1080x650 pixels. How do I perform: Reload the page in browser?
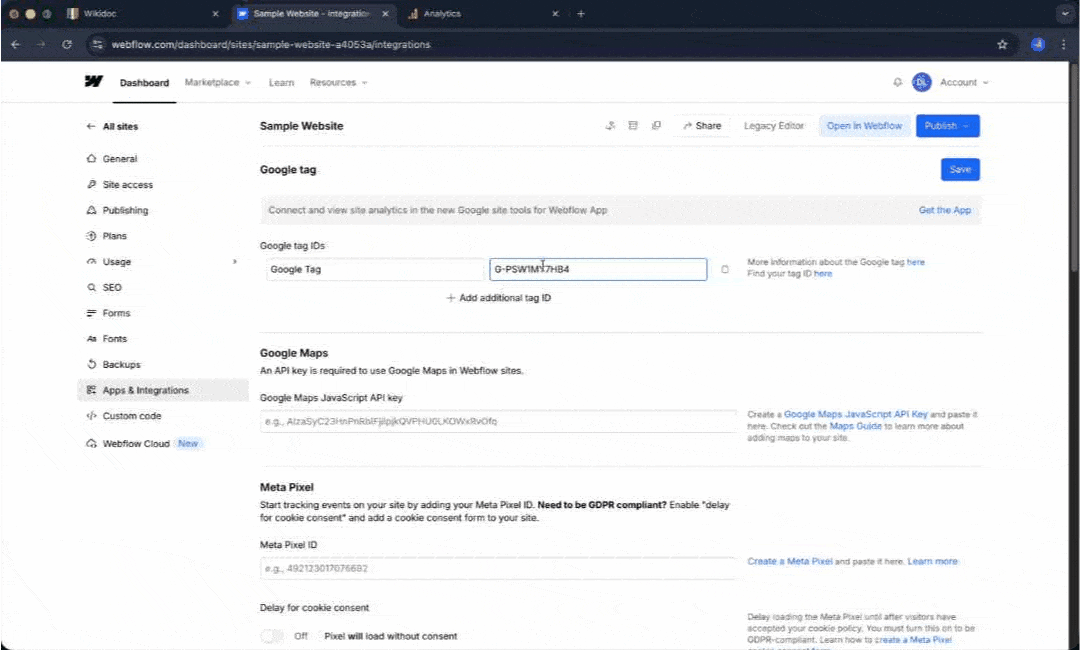click(x=67, y=44)
